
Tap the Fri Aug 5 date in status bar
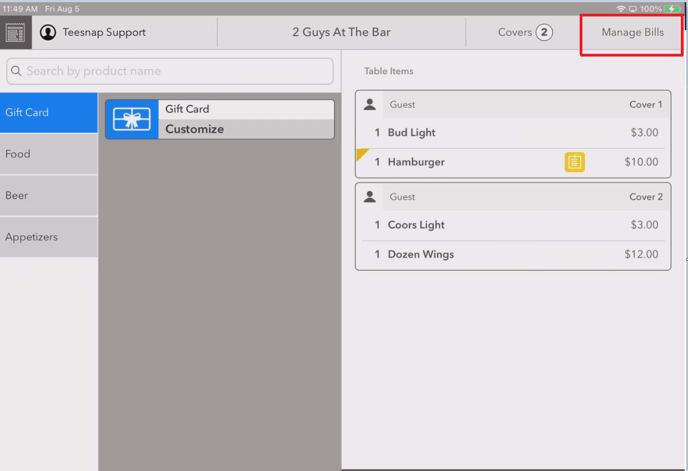click(x=62, y=9)
